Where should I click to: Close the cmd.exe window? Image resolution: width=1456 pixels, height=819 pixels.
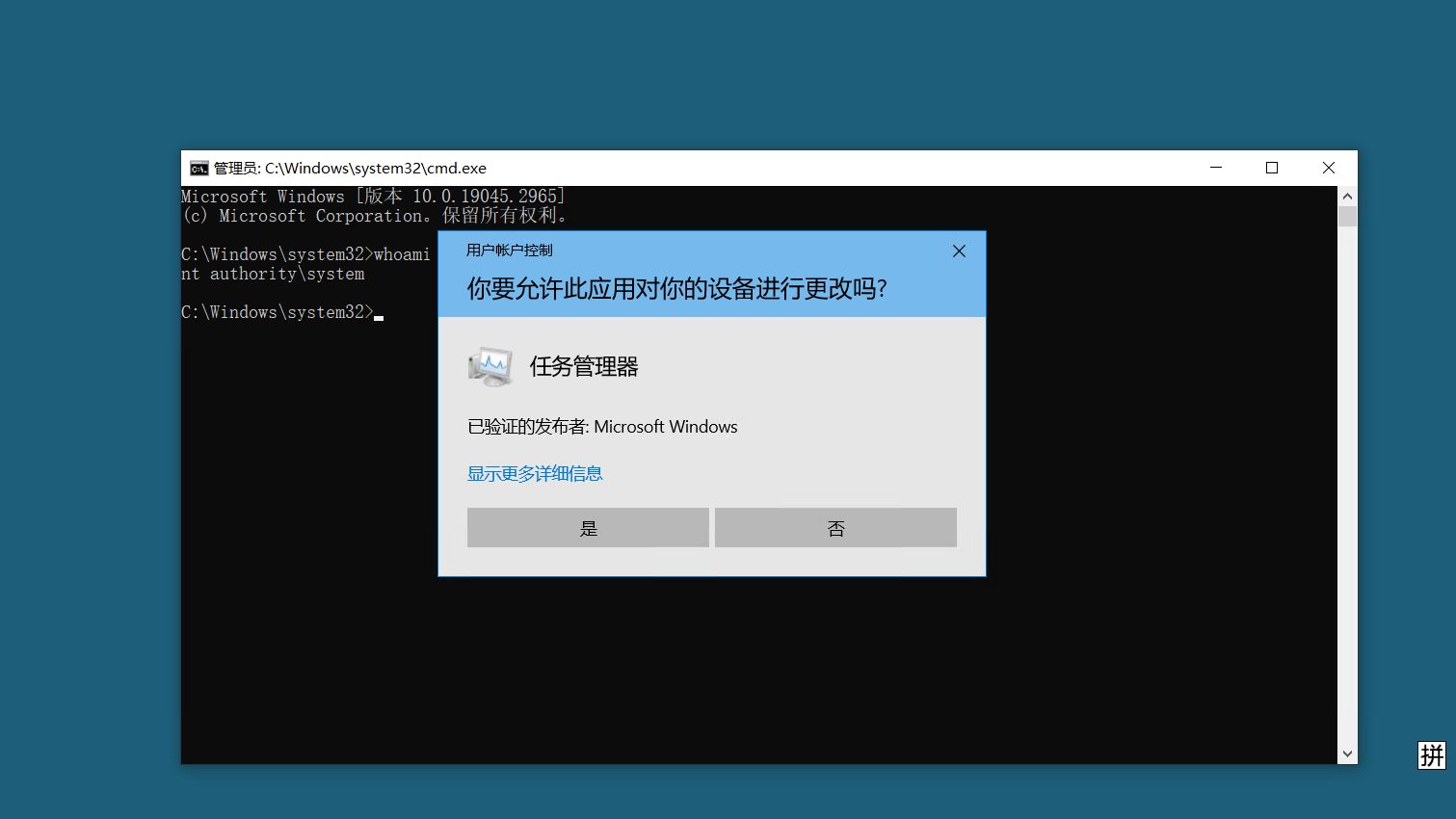pos(1329,168)
